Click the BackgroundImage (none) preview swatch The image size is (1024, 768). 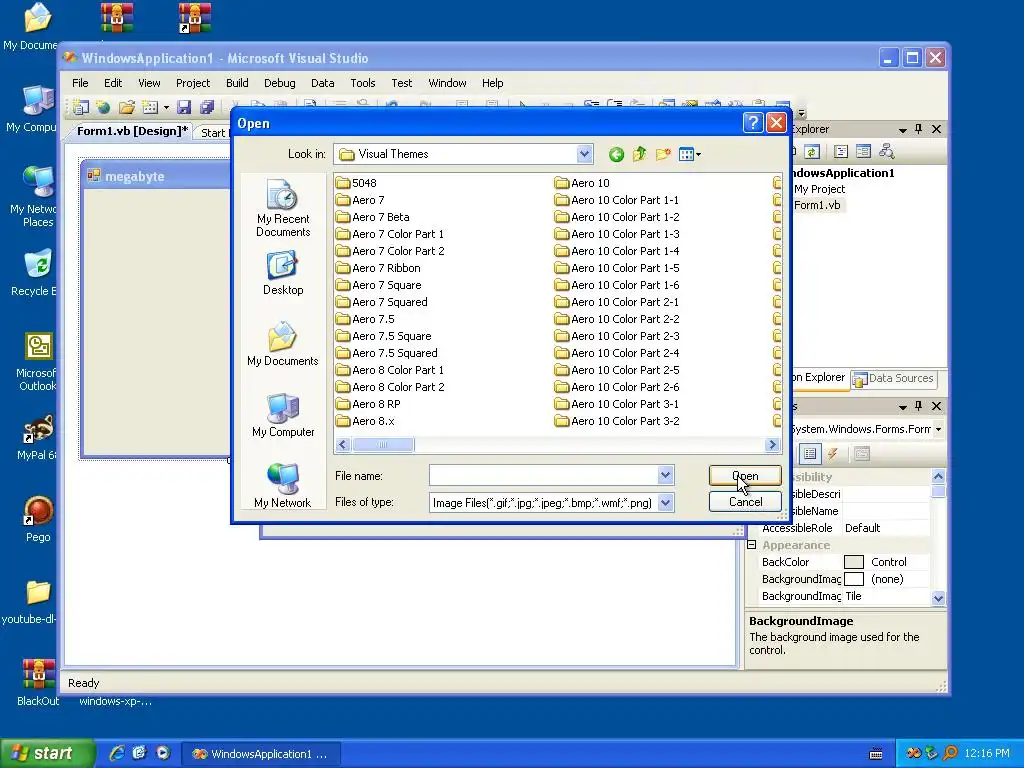click(854, 579)
